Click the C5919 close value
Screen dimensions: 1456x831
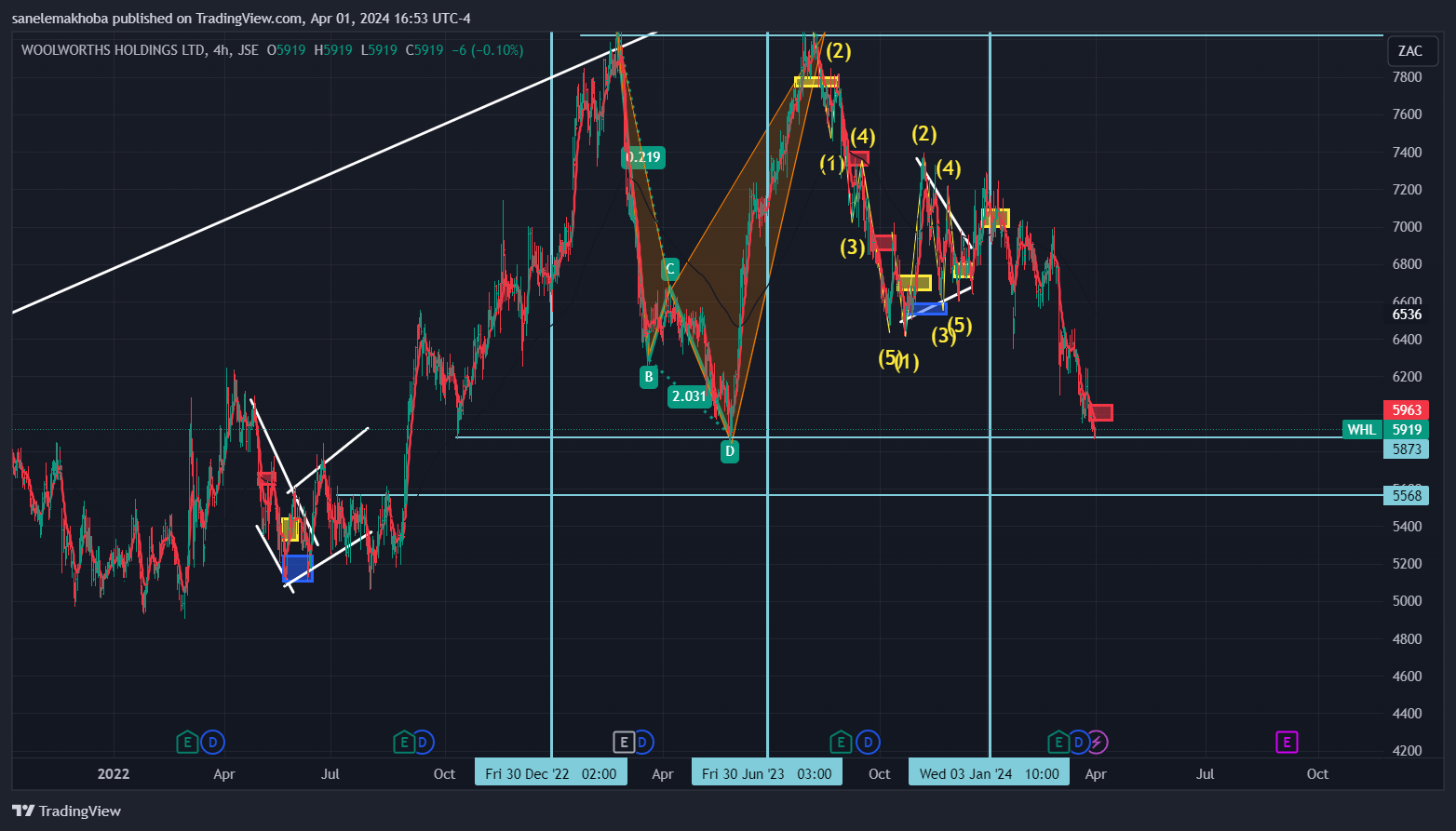[x=425, y=50]
